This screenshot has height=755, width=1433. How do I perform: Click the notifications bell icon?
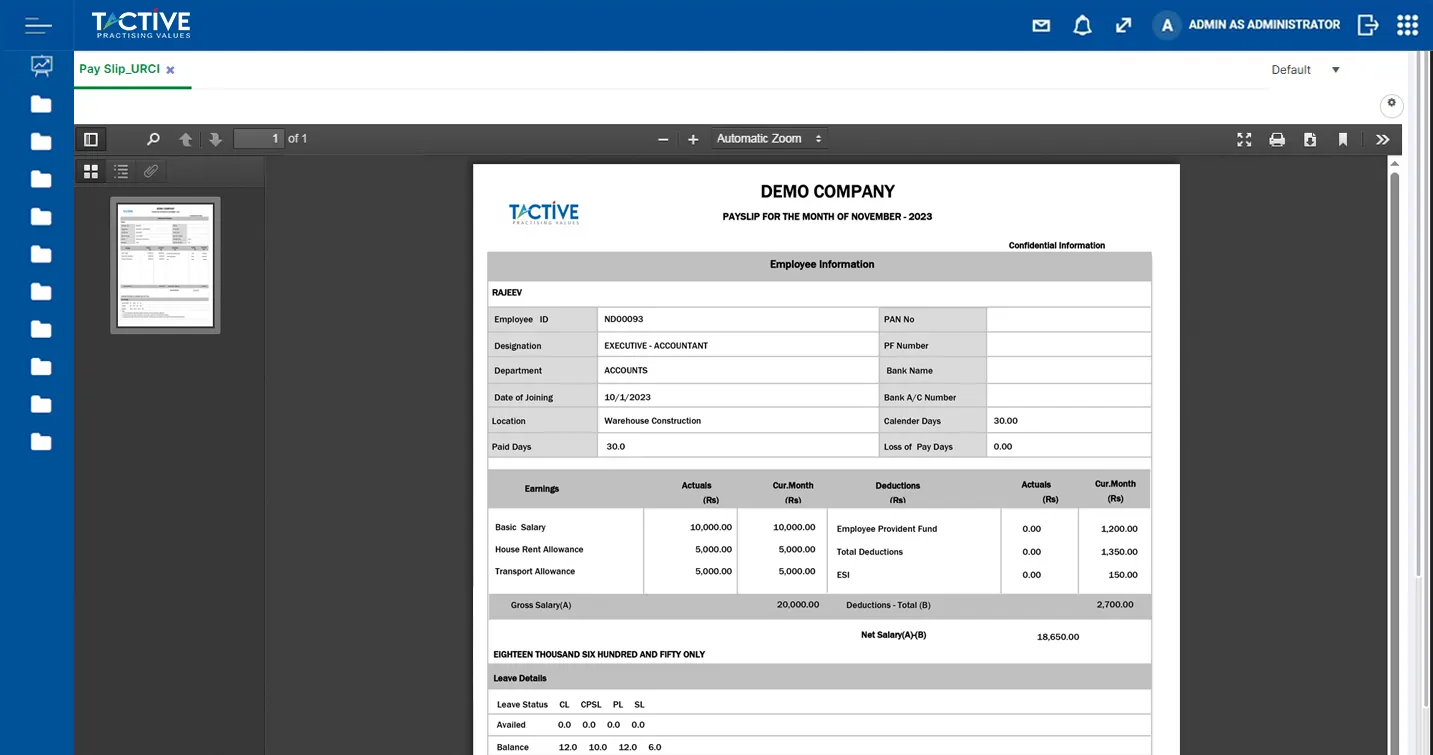point(1082,25)
